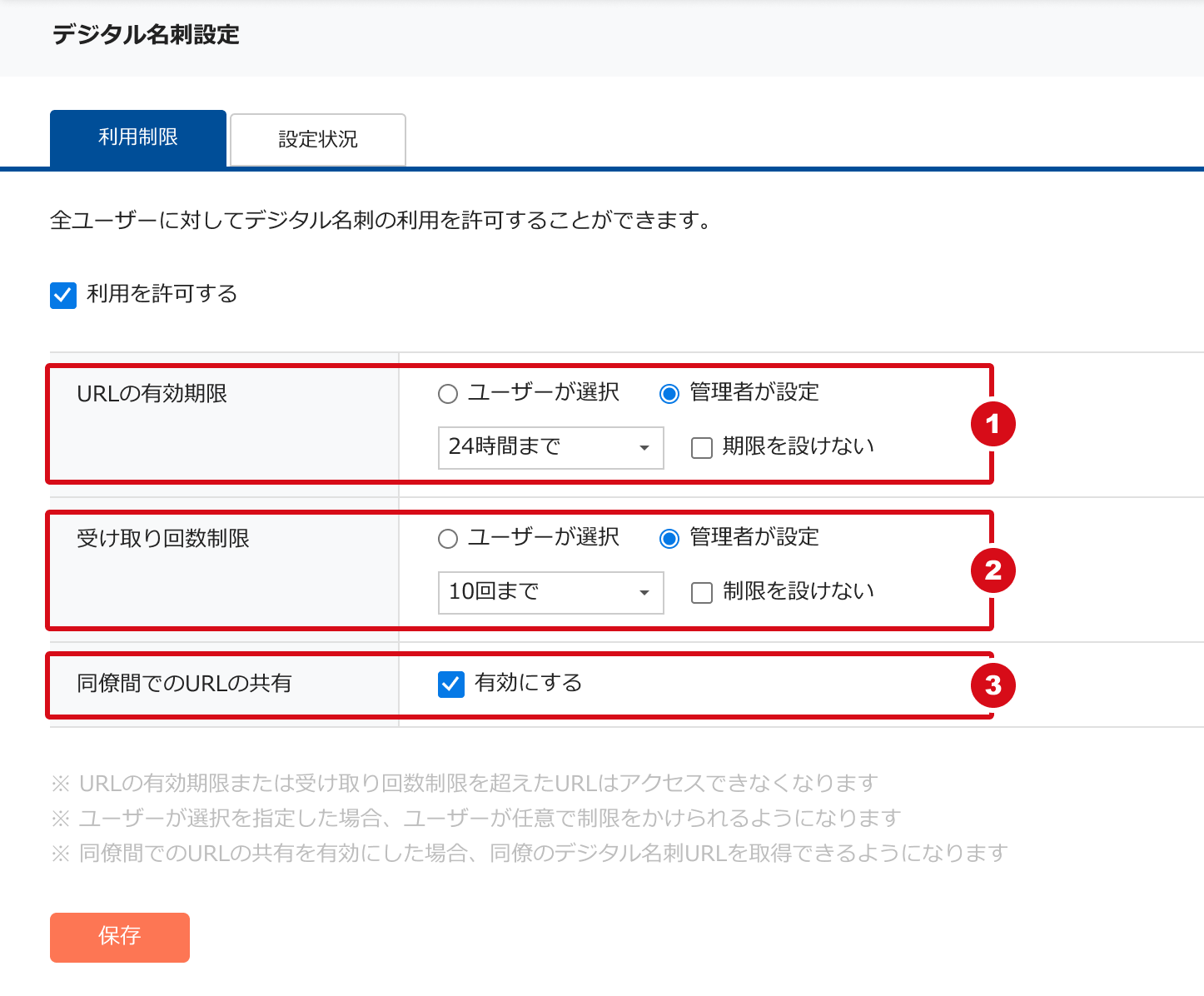Select 管理者が設定 for URLの有効期限

tap(669, 394)
